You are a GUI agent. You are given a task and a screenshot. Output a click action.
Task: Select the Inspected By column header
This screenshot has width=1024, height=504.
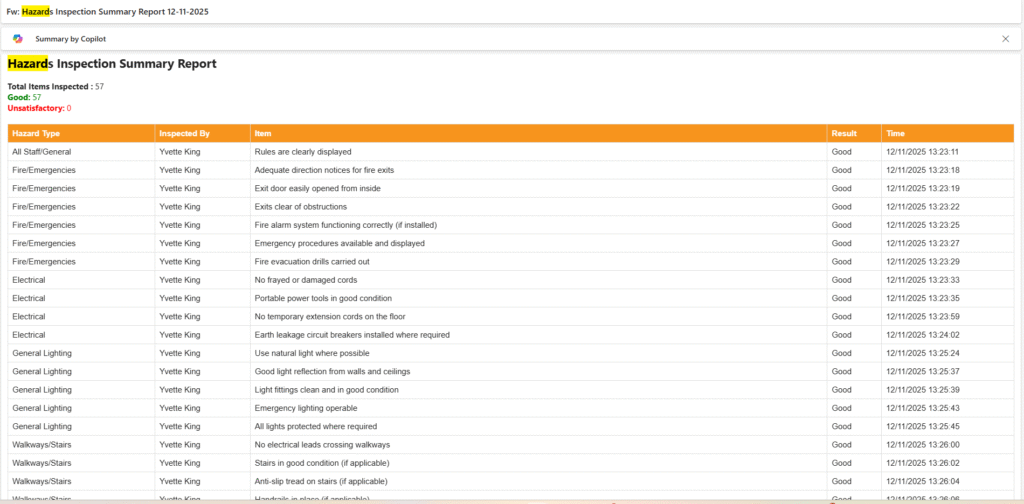(184, 133)
